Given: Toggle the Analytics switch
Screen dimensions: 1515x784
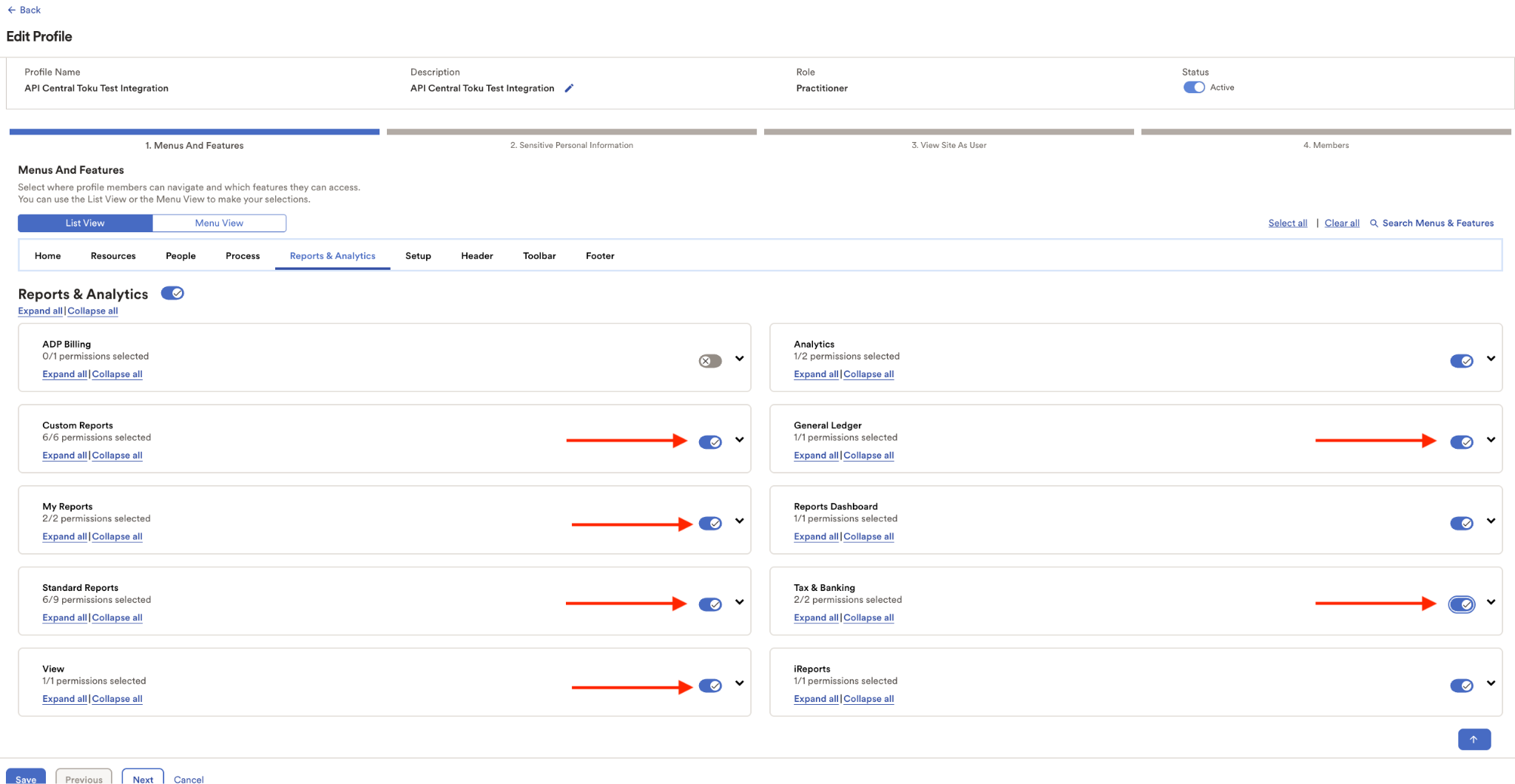Looking at the screenshot, I should [x=1462, y=361].
